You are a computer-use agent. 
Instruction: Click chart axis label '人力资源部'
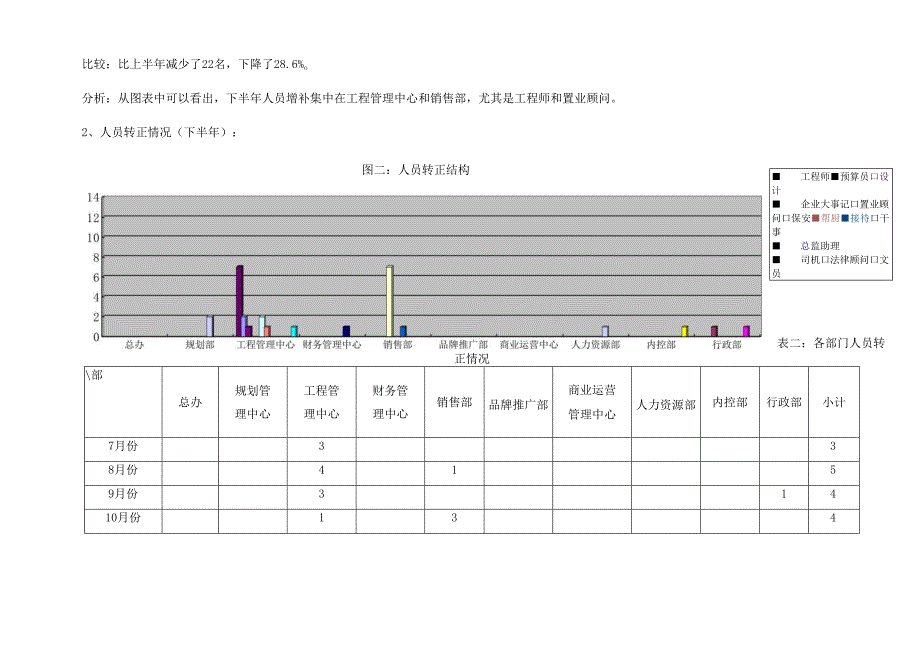point(596,345)
